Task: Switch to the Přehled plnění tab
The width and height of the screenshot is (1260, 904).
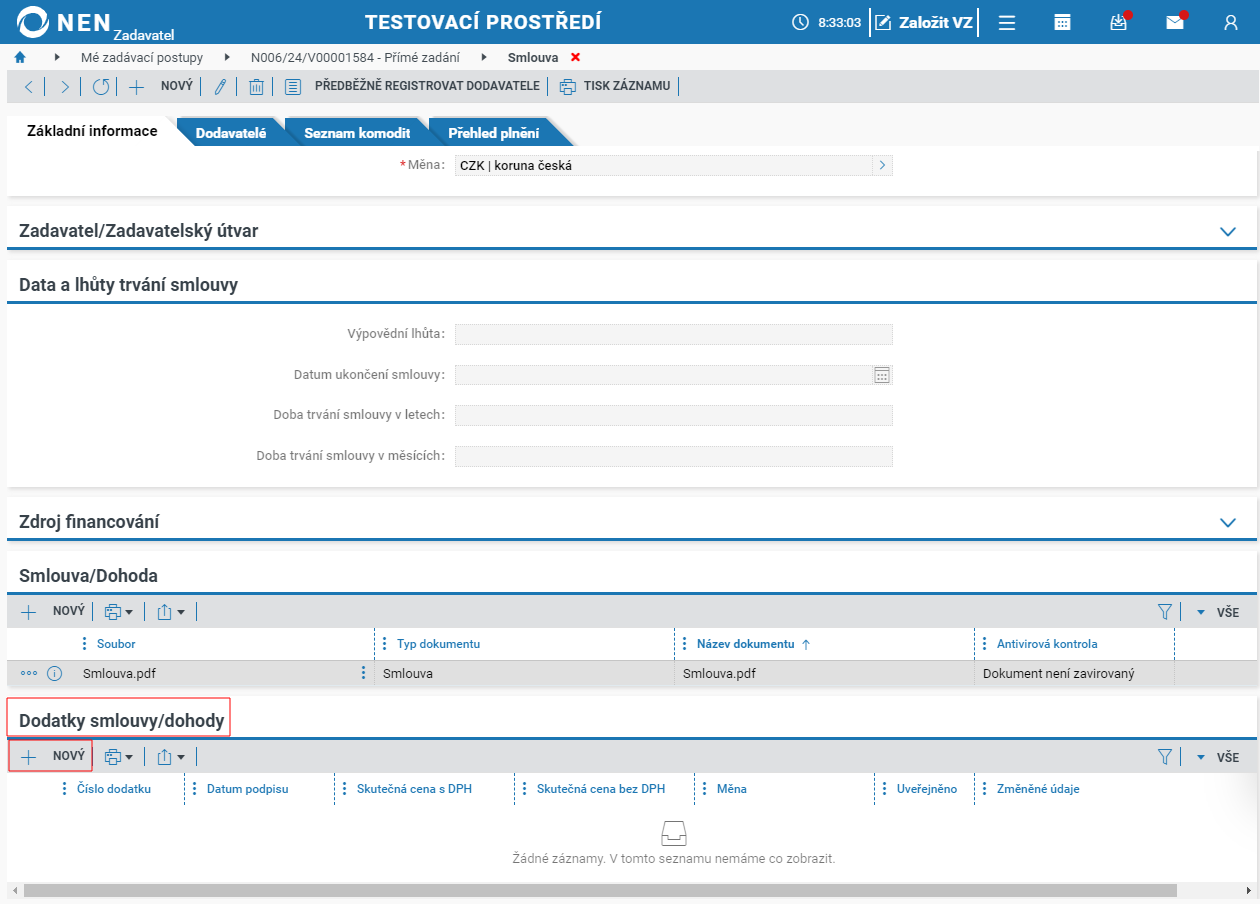Action: [493, 133]
